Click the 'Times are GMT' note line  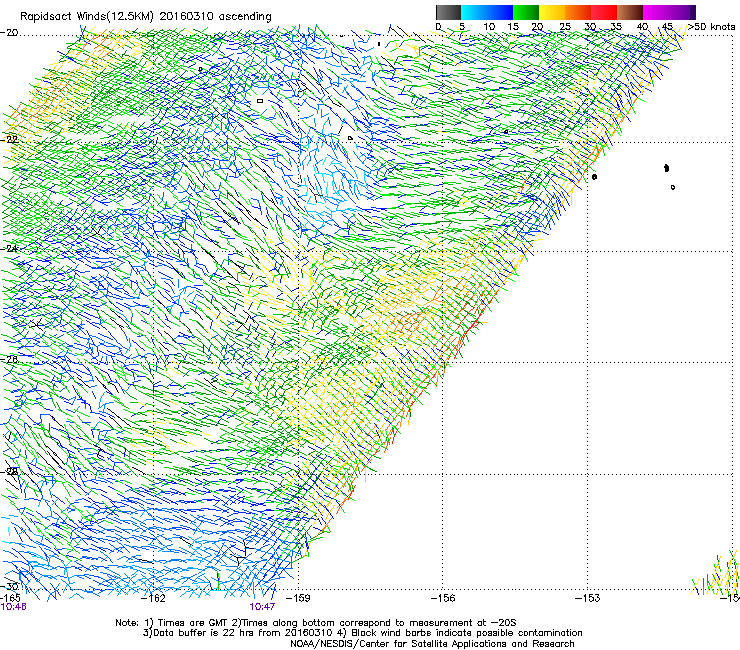pyautogui.click(x=316, y=623)
